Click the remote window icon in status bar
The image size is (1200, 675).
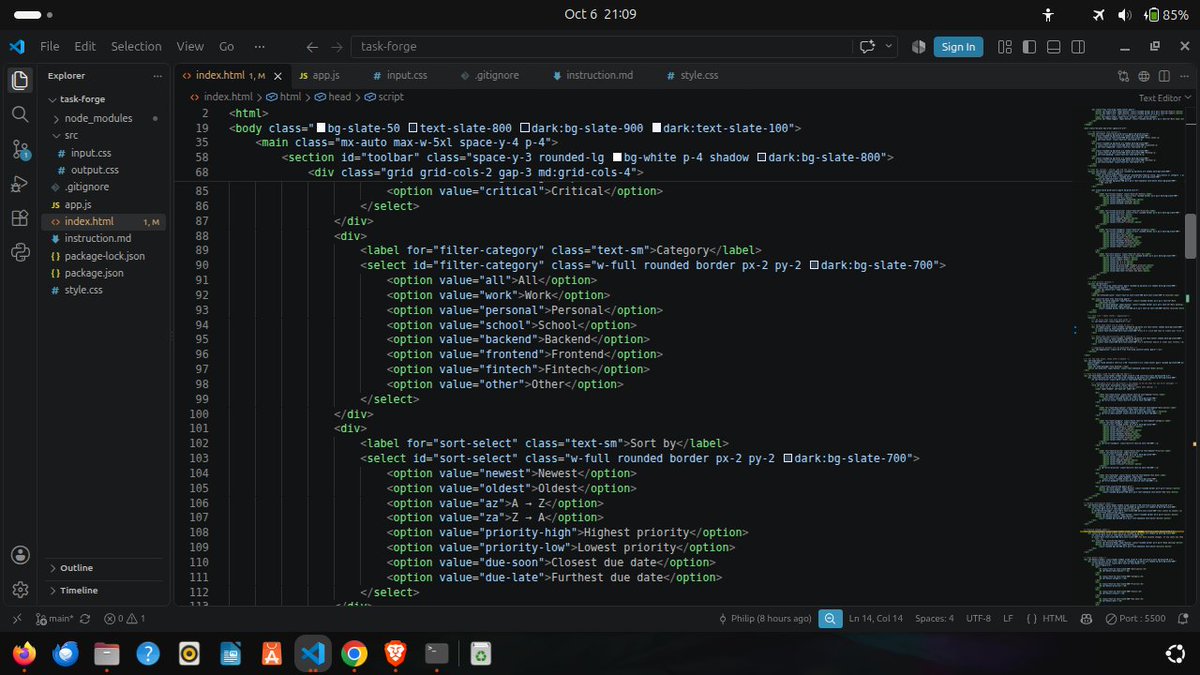15,619
